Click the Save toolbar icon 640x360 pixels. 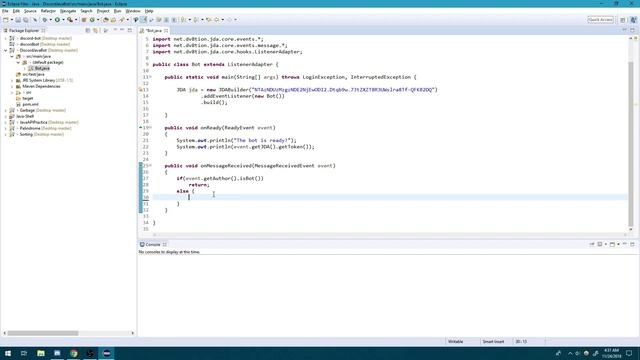click(18, 20)
